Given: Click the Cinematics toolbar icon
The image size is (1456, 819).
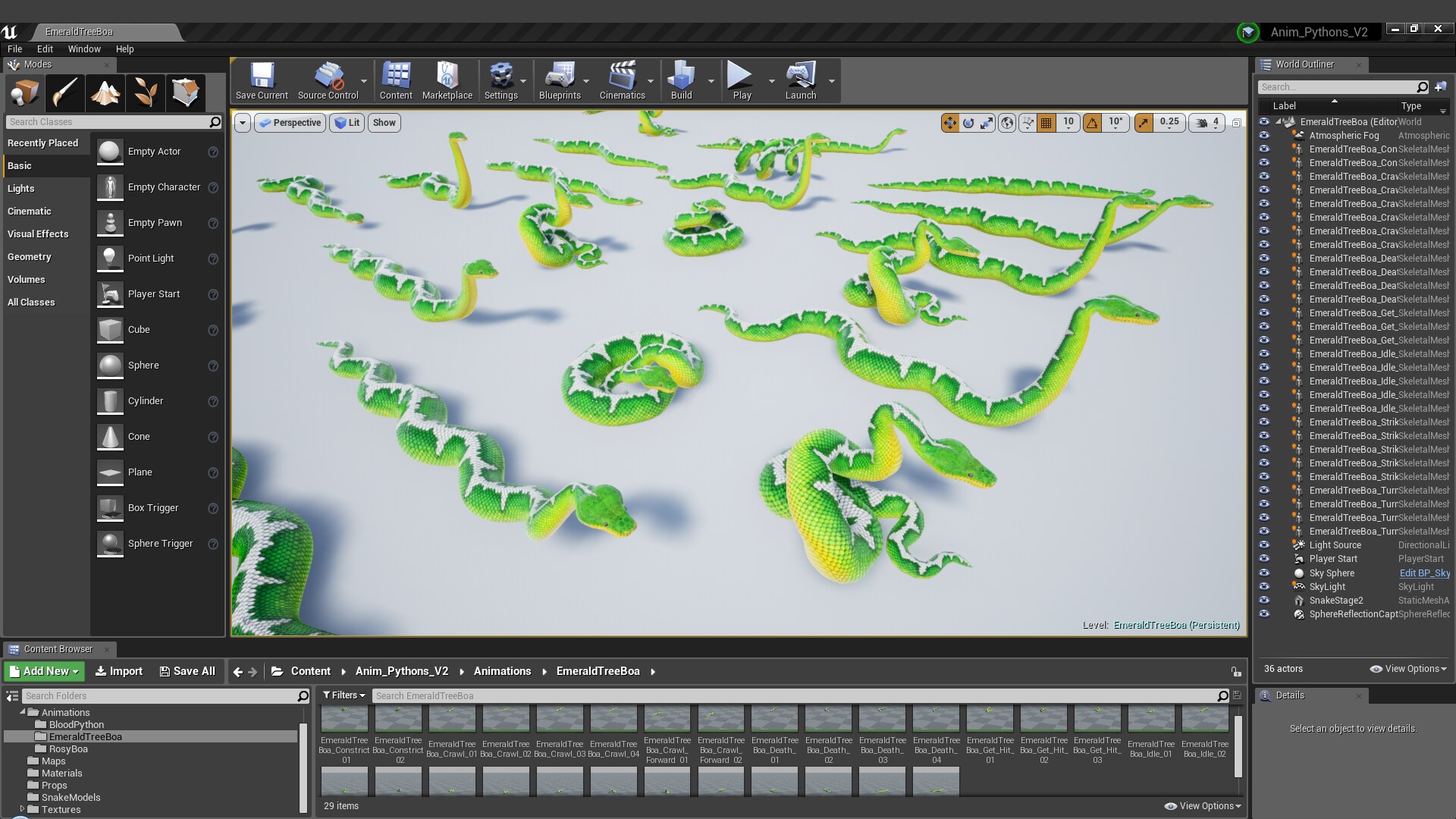Looking at the screenshot, I should click(623, 80).
